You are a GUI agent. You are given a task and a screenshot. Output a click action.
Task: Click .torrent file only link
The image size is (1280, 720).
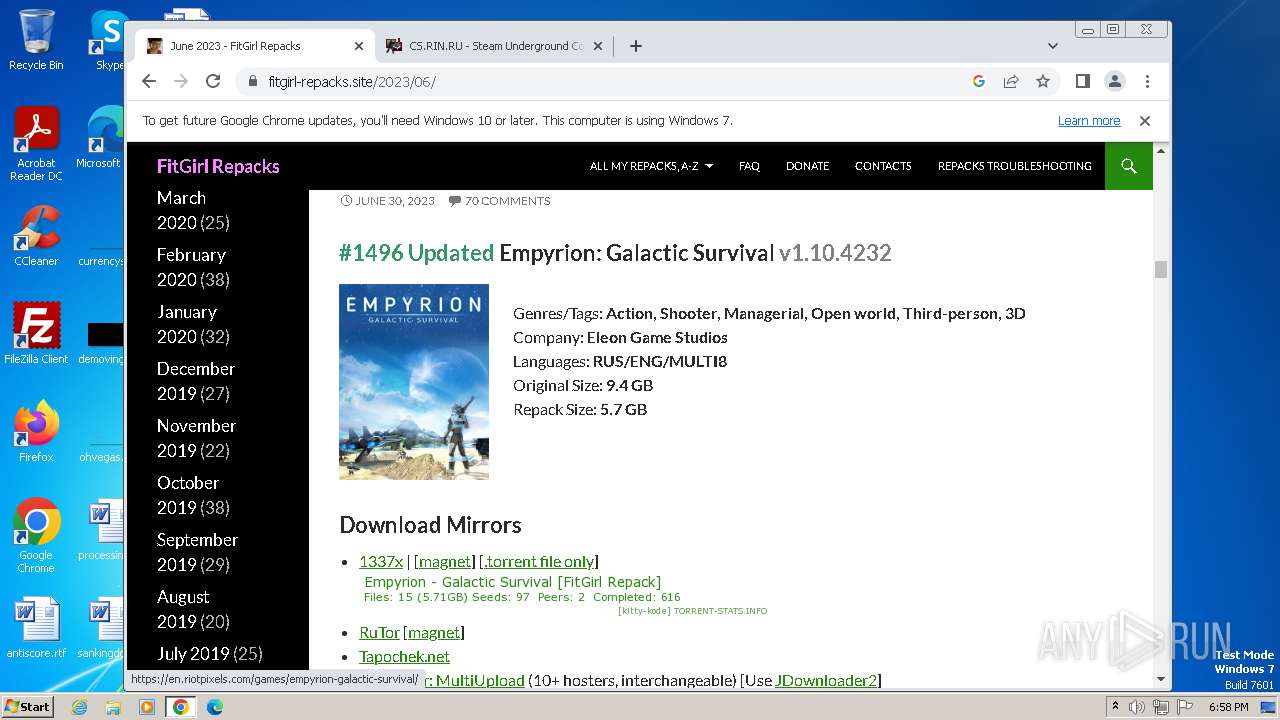(x=539, y=562)
